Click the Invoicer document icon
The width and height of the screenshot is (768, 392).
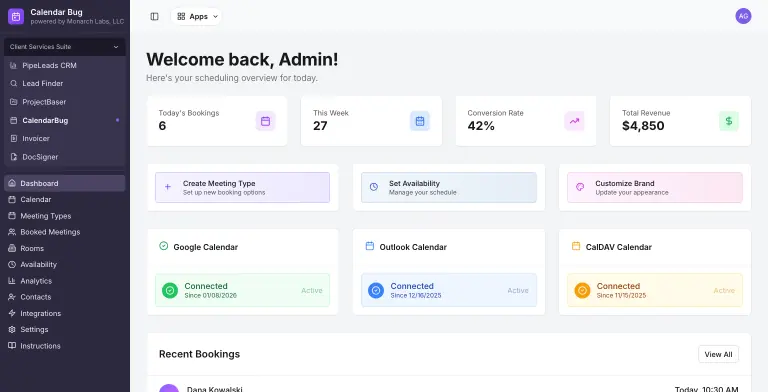tap(14, 139)
